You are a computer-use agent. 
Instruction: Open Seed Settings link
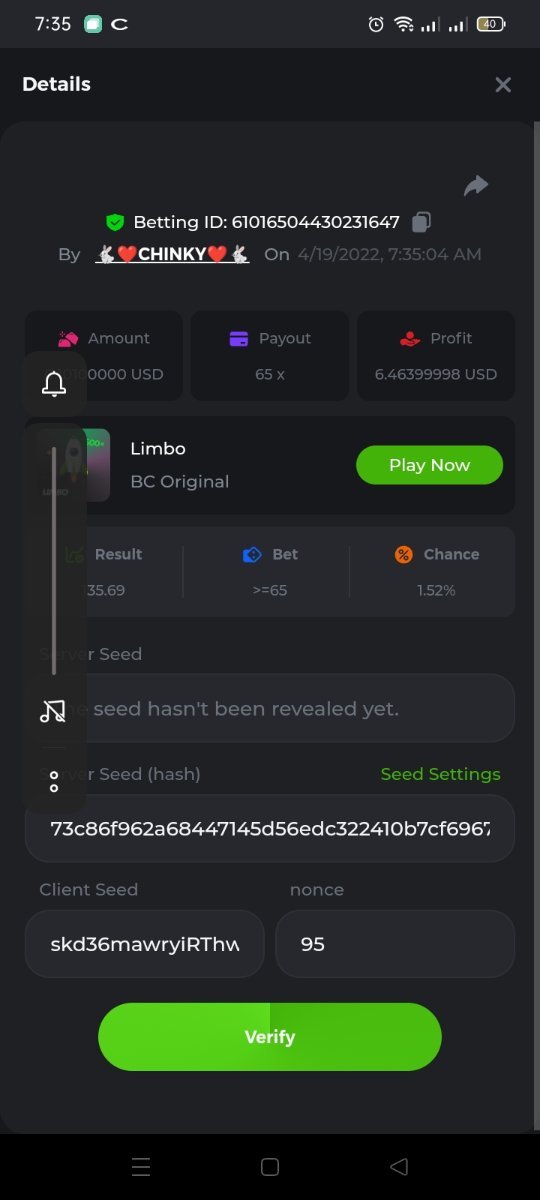(440, 774)
